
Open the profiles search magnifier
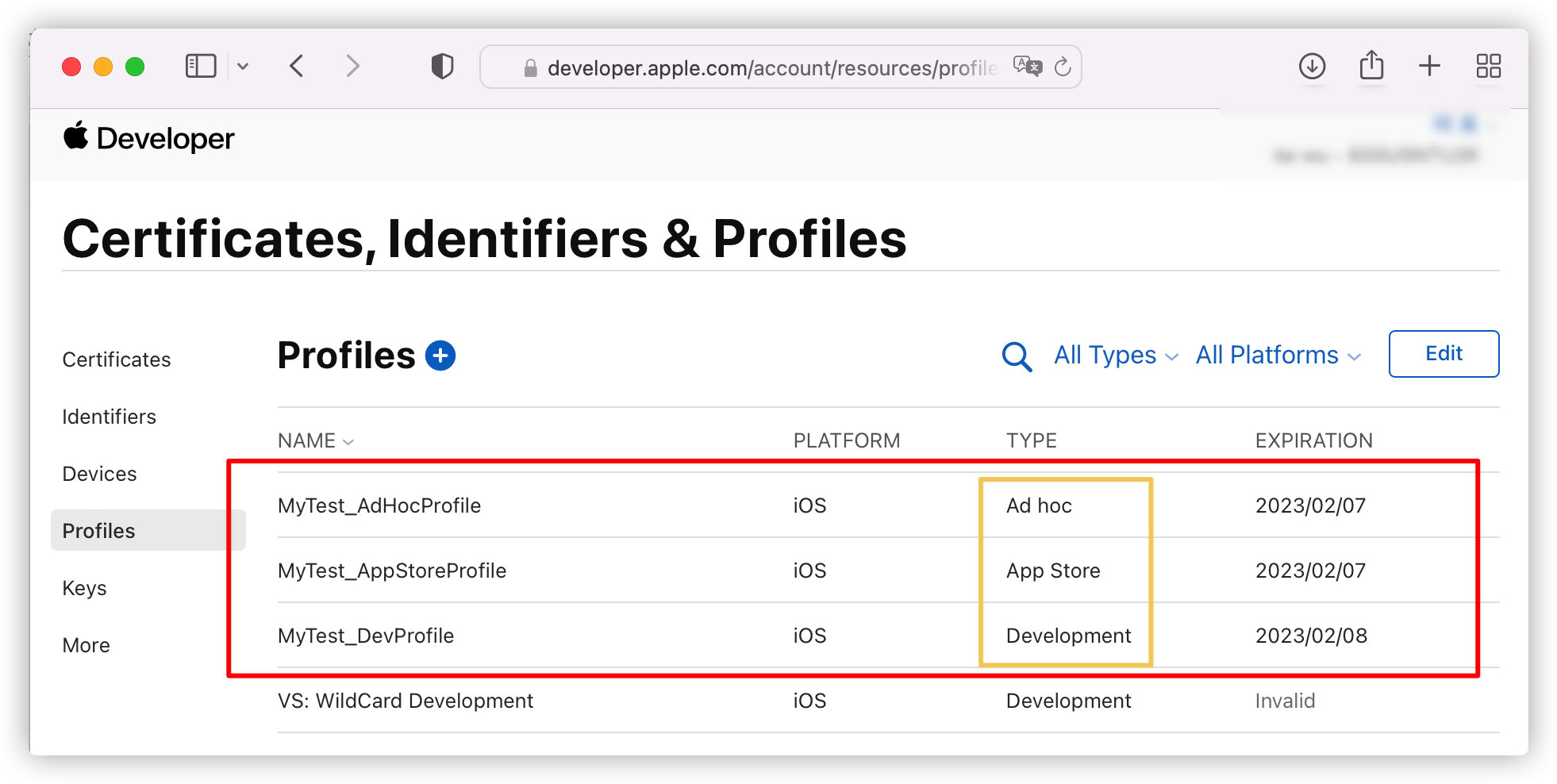click(1017, 356)
